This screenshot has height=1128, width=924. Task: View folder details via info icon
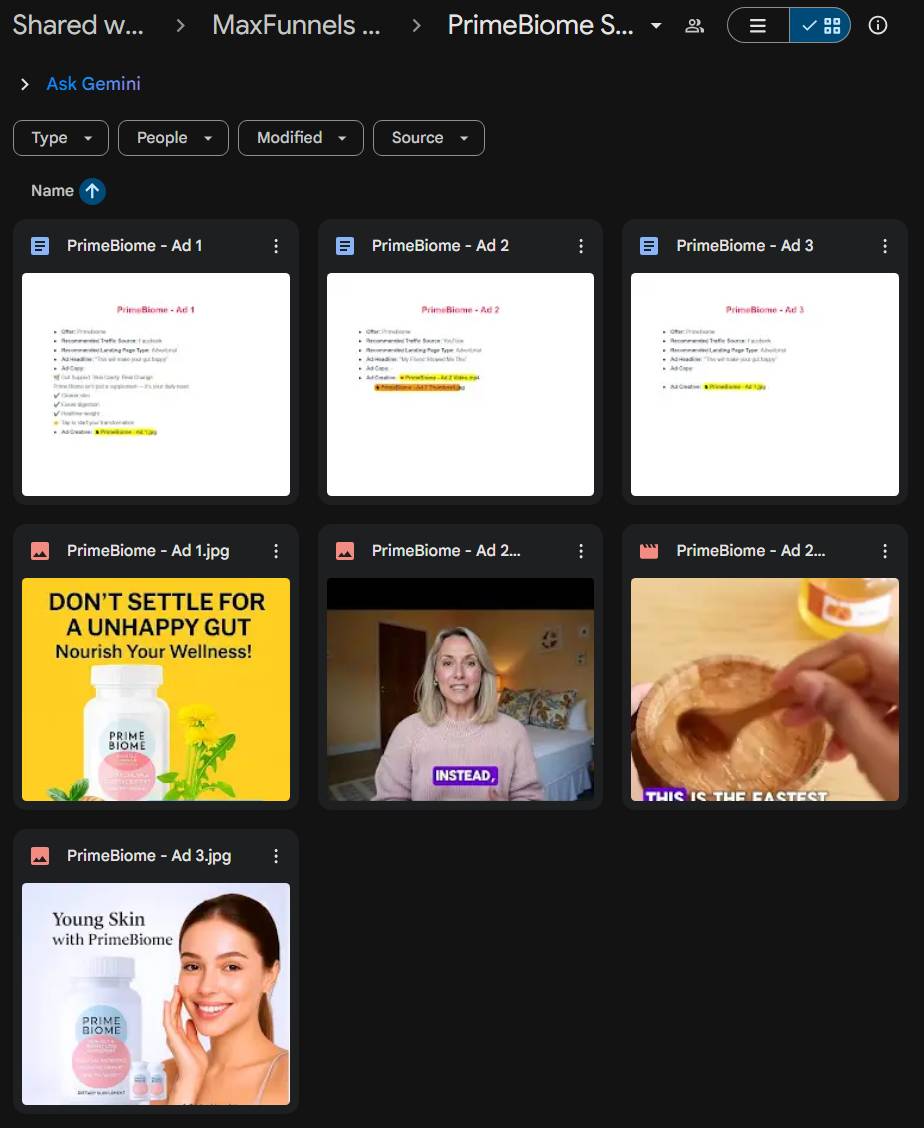878,26
